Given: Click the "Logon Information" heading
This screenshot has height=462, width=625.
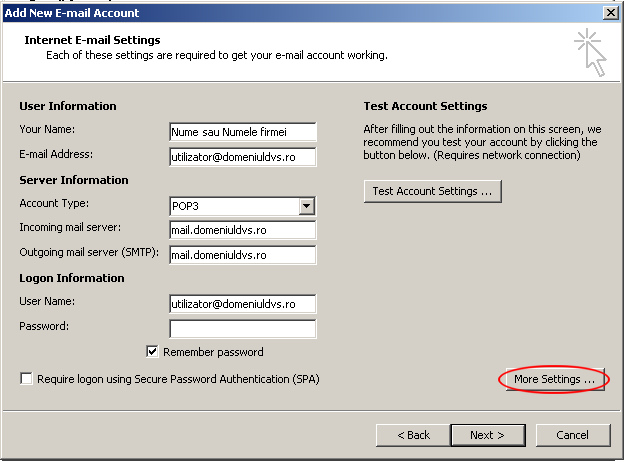Looking at the screenshot, I should click(x=72, y=278).
